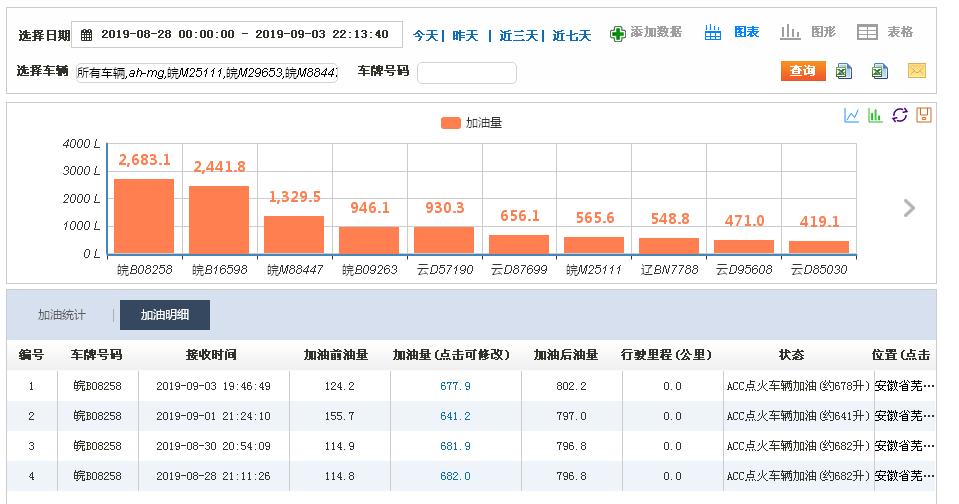Switch chart to line graph icon
Image resolution: width=959 pixels, height=504 pixels.
(x=851, y=115)
